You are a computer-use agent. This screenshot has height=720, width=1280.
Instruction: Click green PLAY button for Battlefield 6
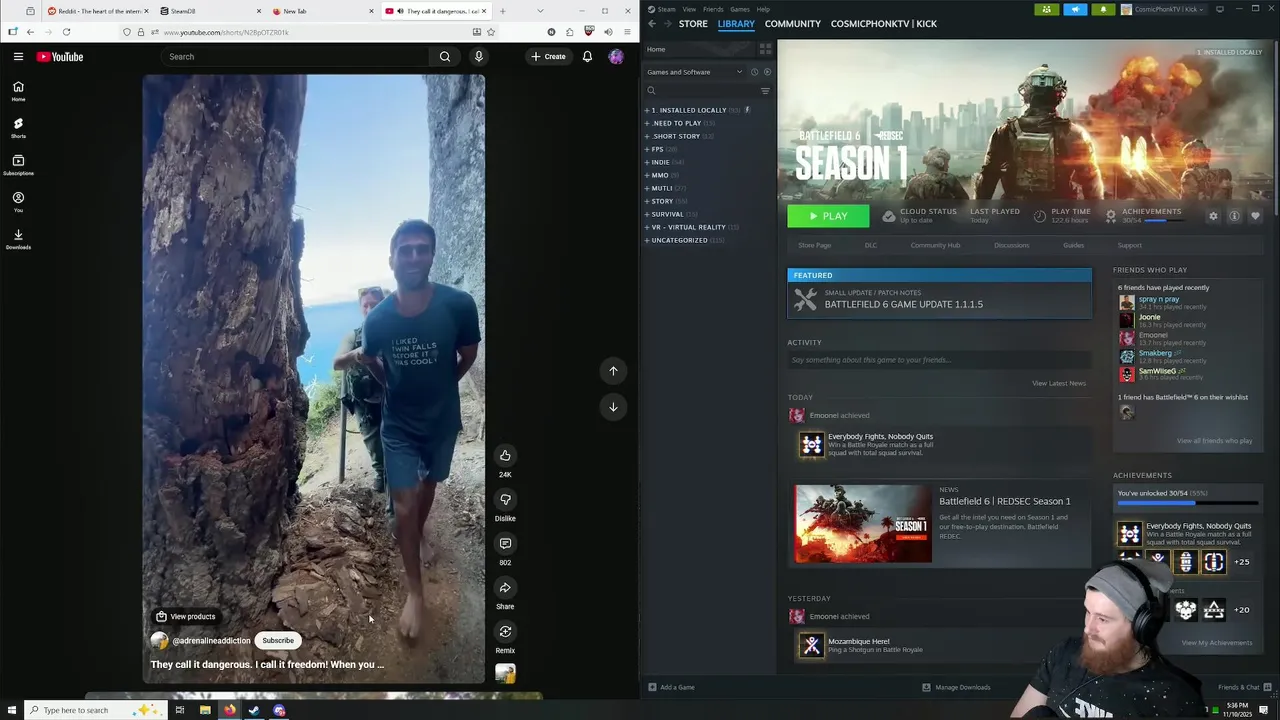click(x=828, y=216)
